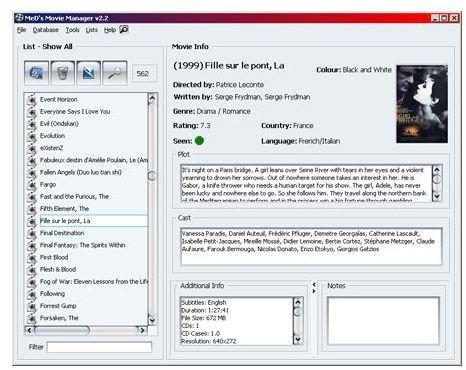This screenshot has width=466, height=370.
Task: Click the magnifier icon in menu bar
Action: click(124, 30)
